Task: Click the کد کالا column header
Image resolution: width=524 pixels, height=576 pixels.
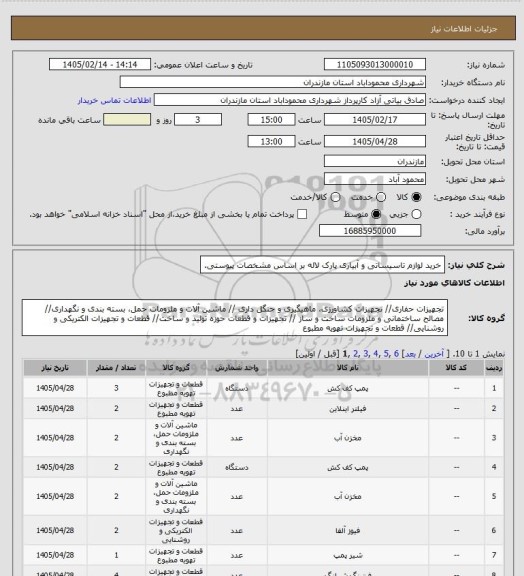Action: coord(456,368)
